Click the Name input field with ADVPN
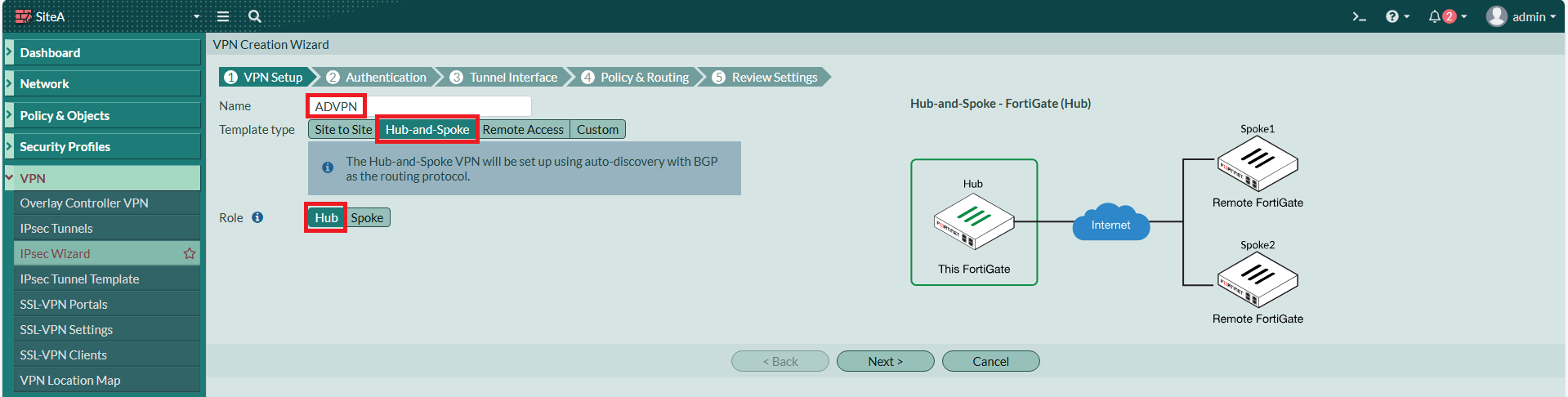 point(419,106)
